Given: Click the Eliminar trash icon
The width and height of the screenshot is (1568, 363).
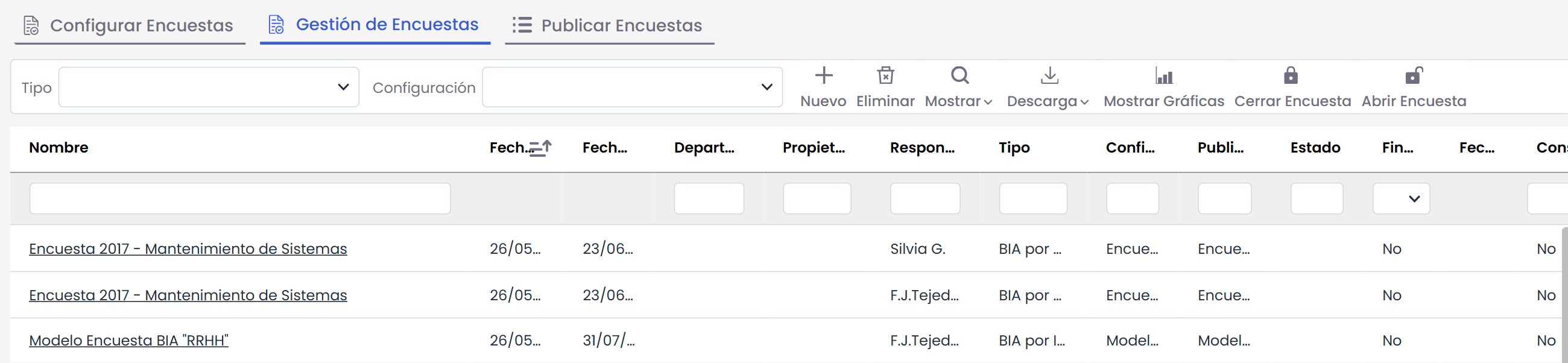Looking at the screenshot, I should pyautogui.click(x=885, y=75).
